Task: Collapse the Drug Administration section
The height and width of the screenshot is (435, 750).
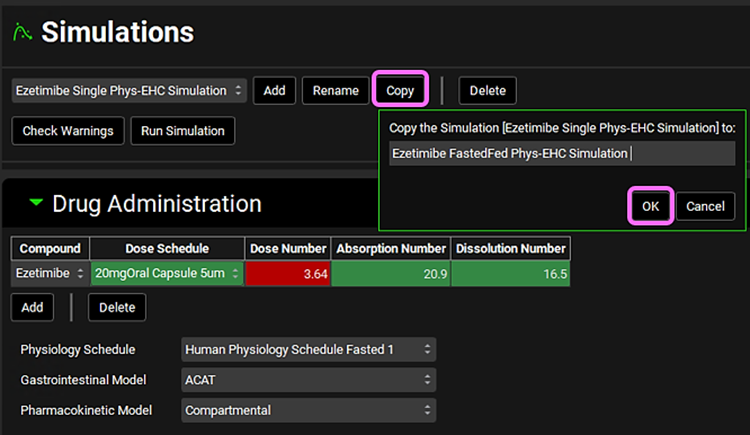Action: 37,203
